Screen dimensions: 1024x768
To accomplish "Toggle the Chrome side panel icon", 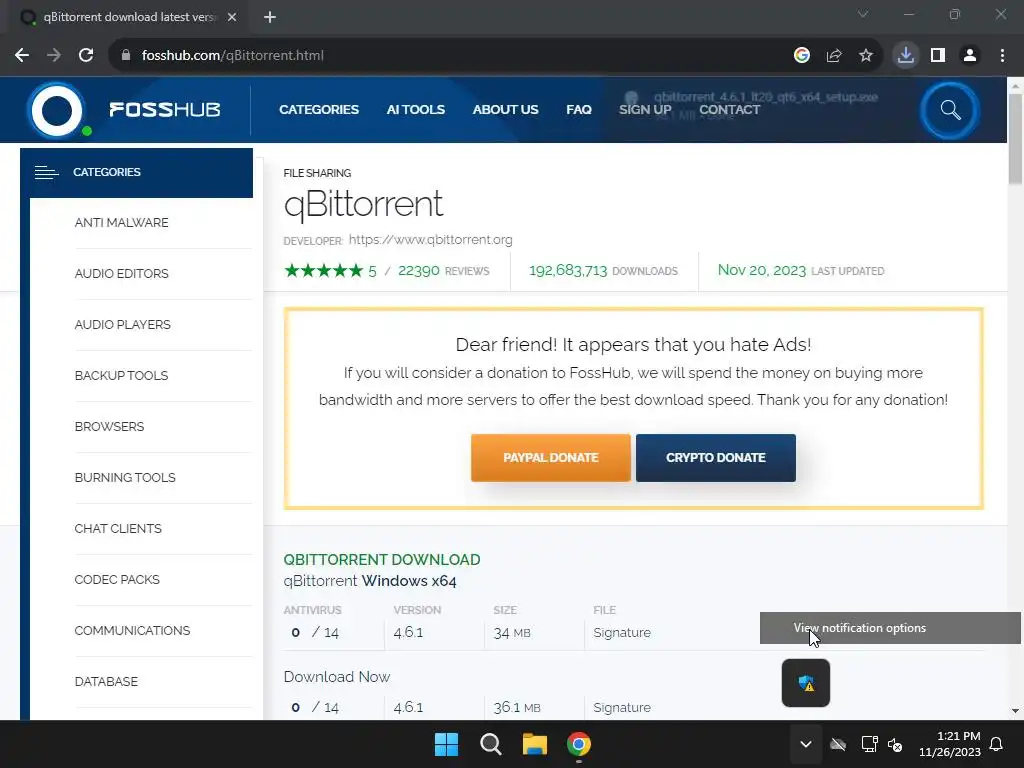I will (938, 56).
